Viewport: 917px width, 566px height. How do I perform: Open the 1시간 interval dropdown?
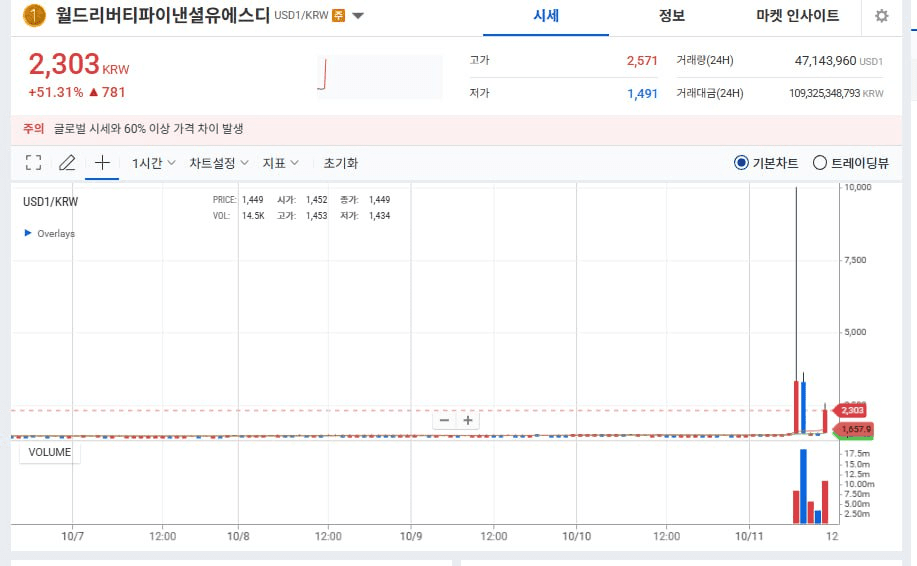[153, 163]
